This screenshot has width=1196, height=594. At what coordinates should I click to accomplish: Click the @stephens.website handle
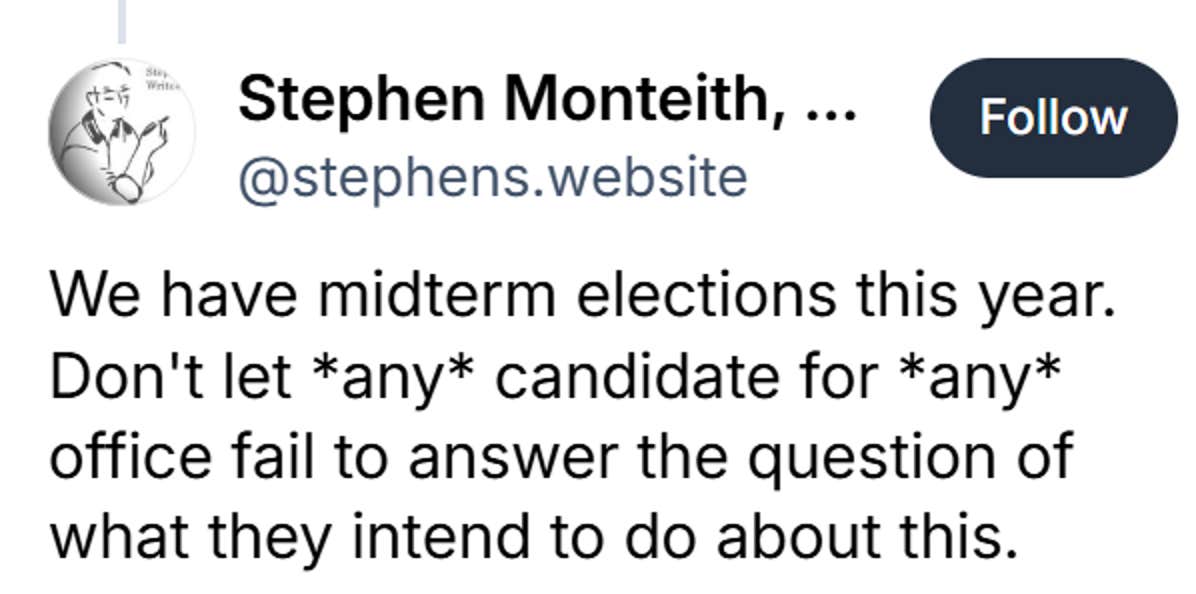[492, 177]
